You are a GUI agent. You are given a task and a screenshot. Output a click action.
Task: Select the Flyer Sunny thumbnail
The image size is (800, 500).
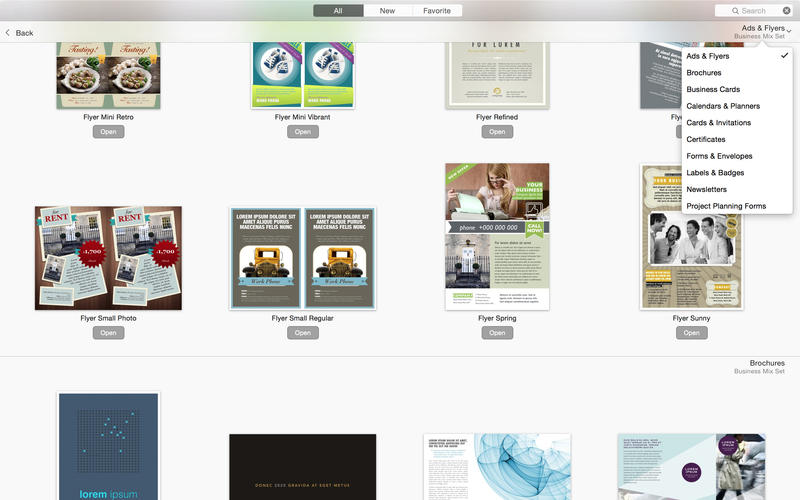pyautogui.click(x=691, y=238)
